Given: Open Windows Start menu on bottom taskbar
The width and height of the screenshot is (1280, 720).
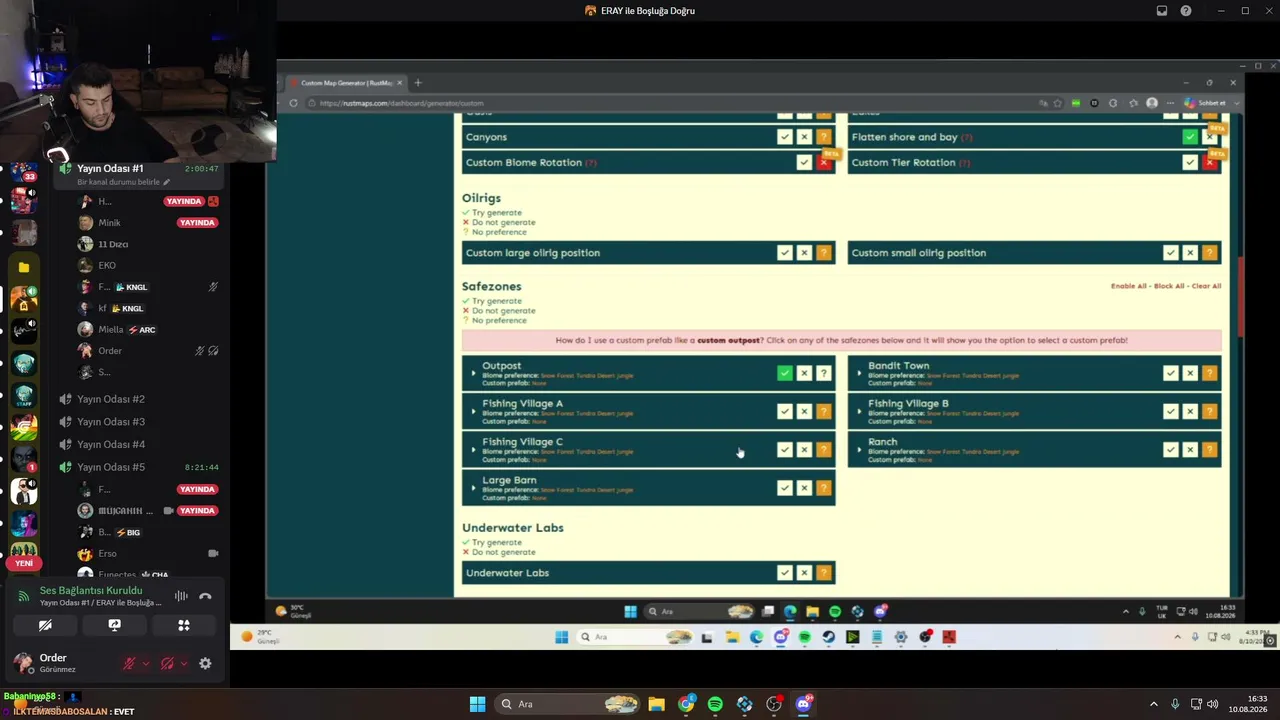Looking at the screenshot, I should tap(478, 704).
